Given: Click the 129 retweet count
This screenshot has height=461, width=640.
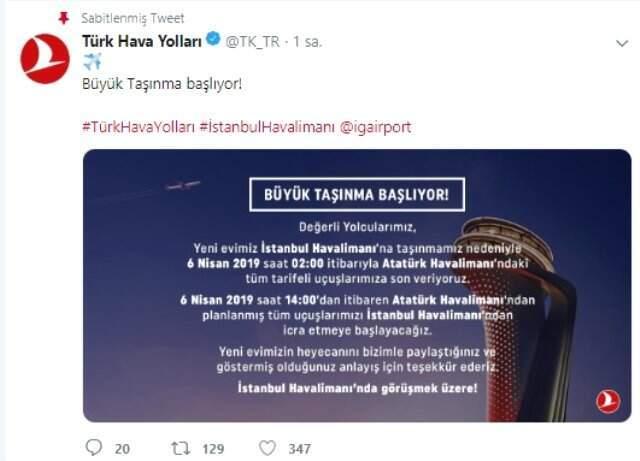Looking at the screenshot, I should click(x=213, y=449).
